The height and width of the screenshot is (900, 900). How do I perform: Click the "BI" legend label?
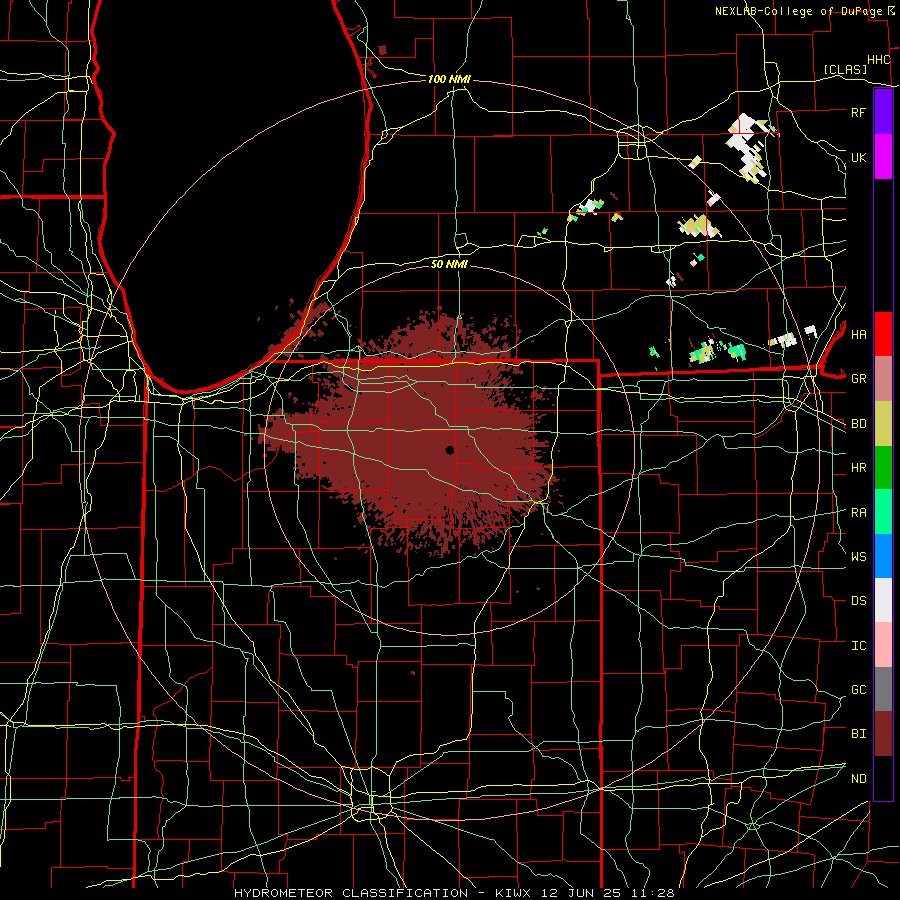click(858, 734)
